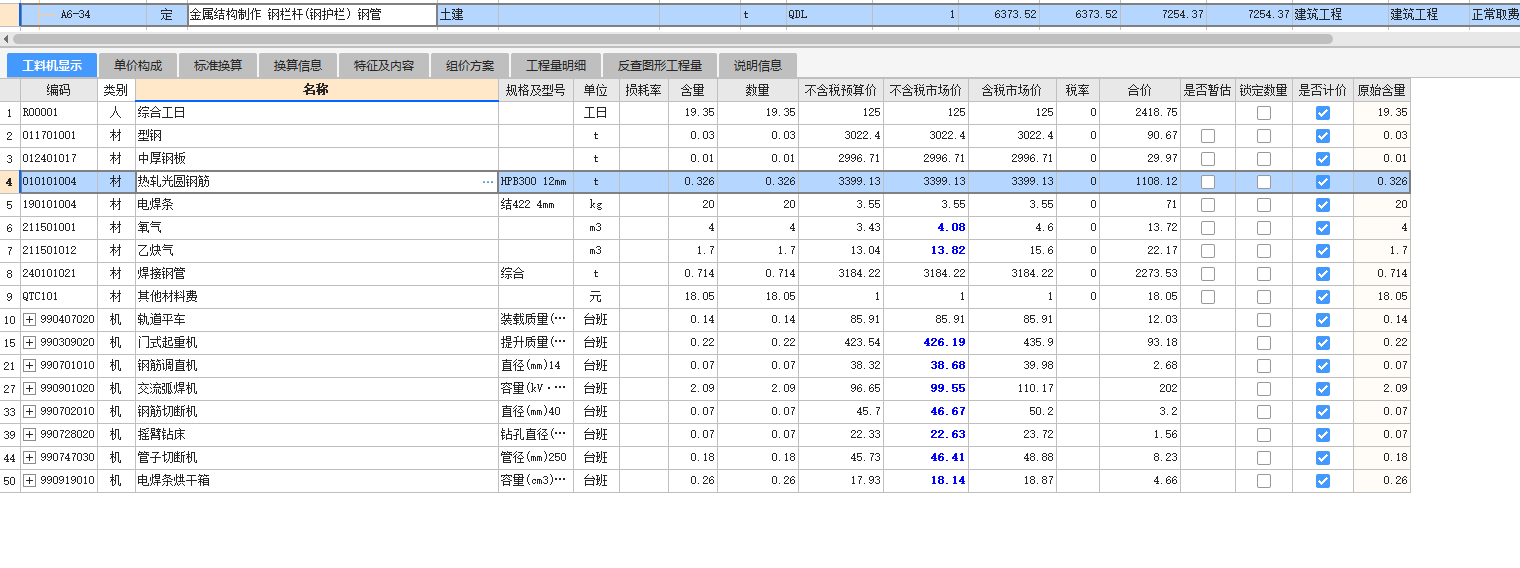The image size is (1520, 568).
Task: Select the 组价方案 tab
Action: pyautogui.click(x=470, y=66)
